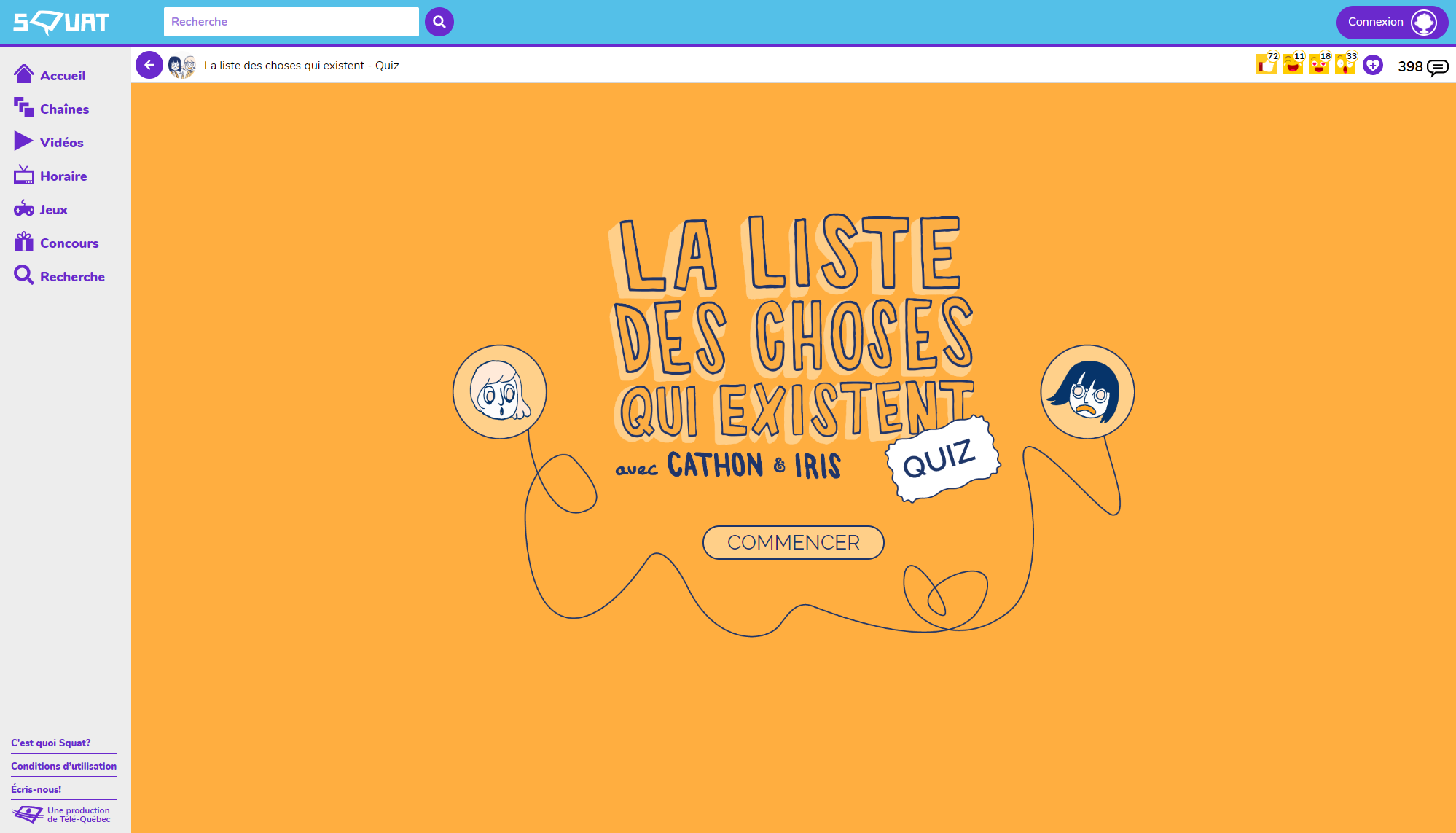Screen dimensions: 1456x833
Task: Click the profile avatar icon in Connexion
Action: tap(1424, 22)
